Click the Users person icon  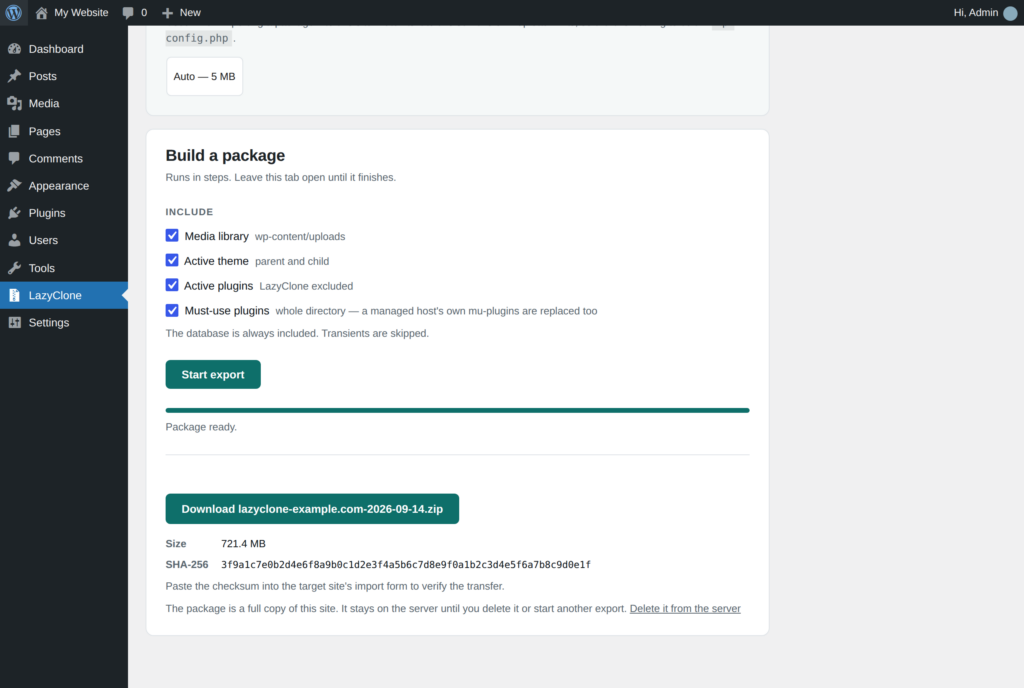tap(14, 240)
